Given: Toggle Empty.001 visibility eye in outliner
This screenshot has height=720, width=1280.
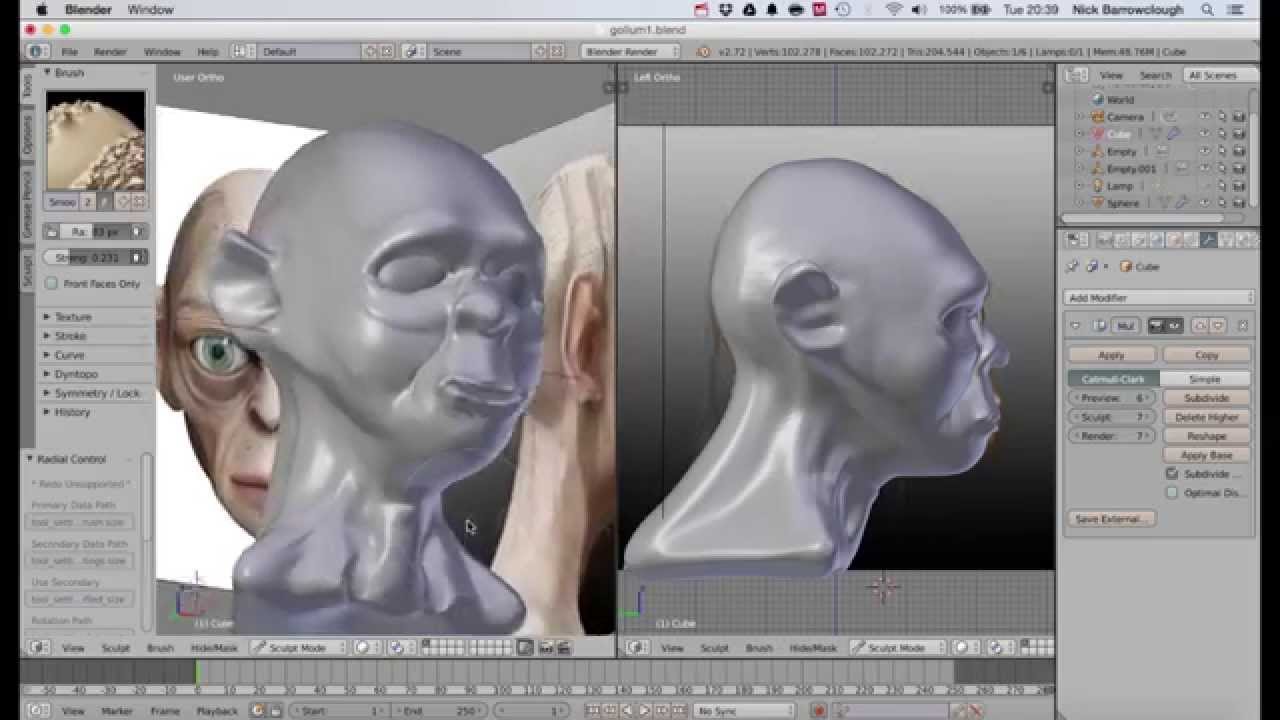Looking at the screenshot, I should [x=1205, y=169].
